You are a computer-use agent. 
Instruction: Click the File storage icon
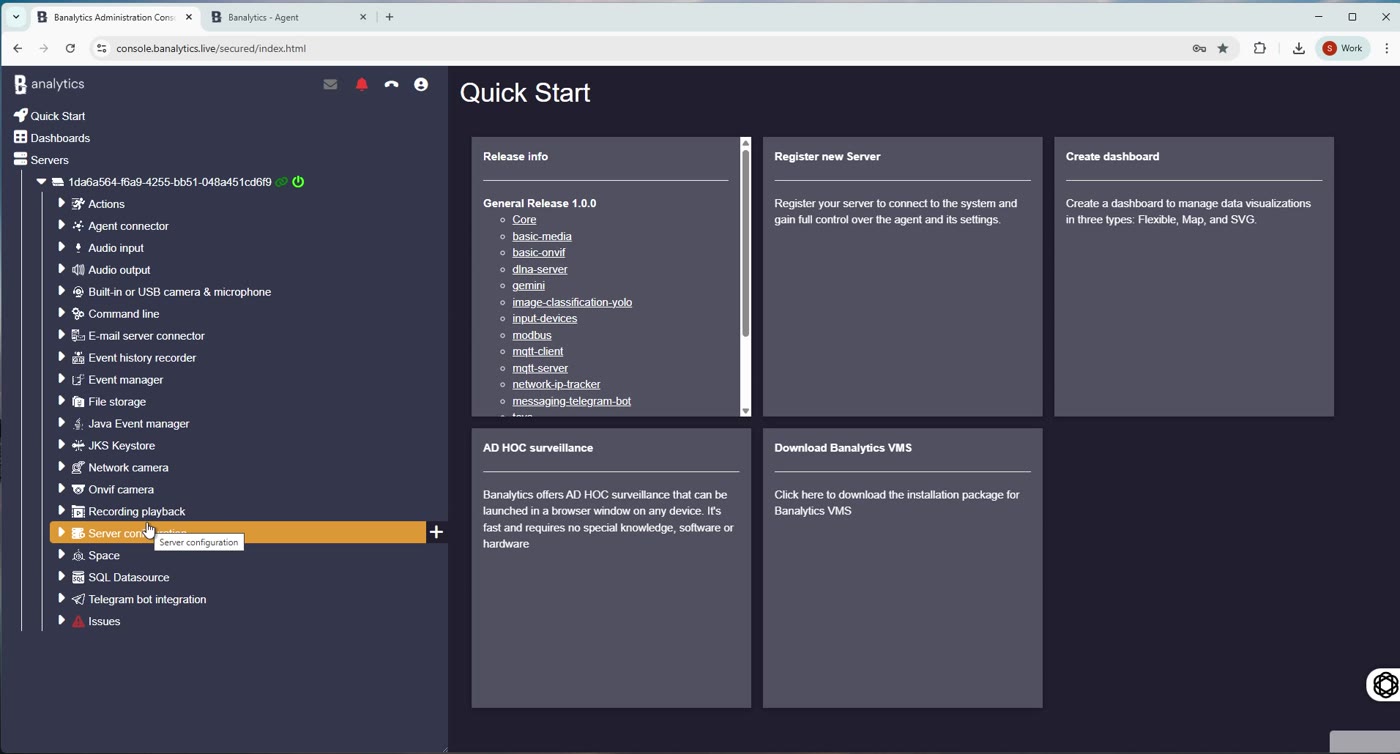[x=78, y=402]
